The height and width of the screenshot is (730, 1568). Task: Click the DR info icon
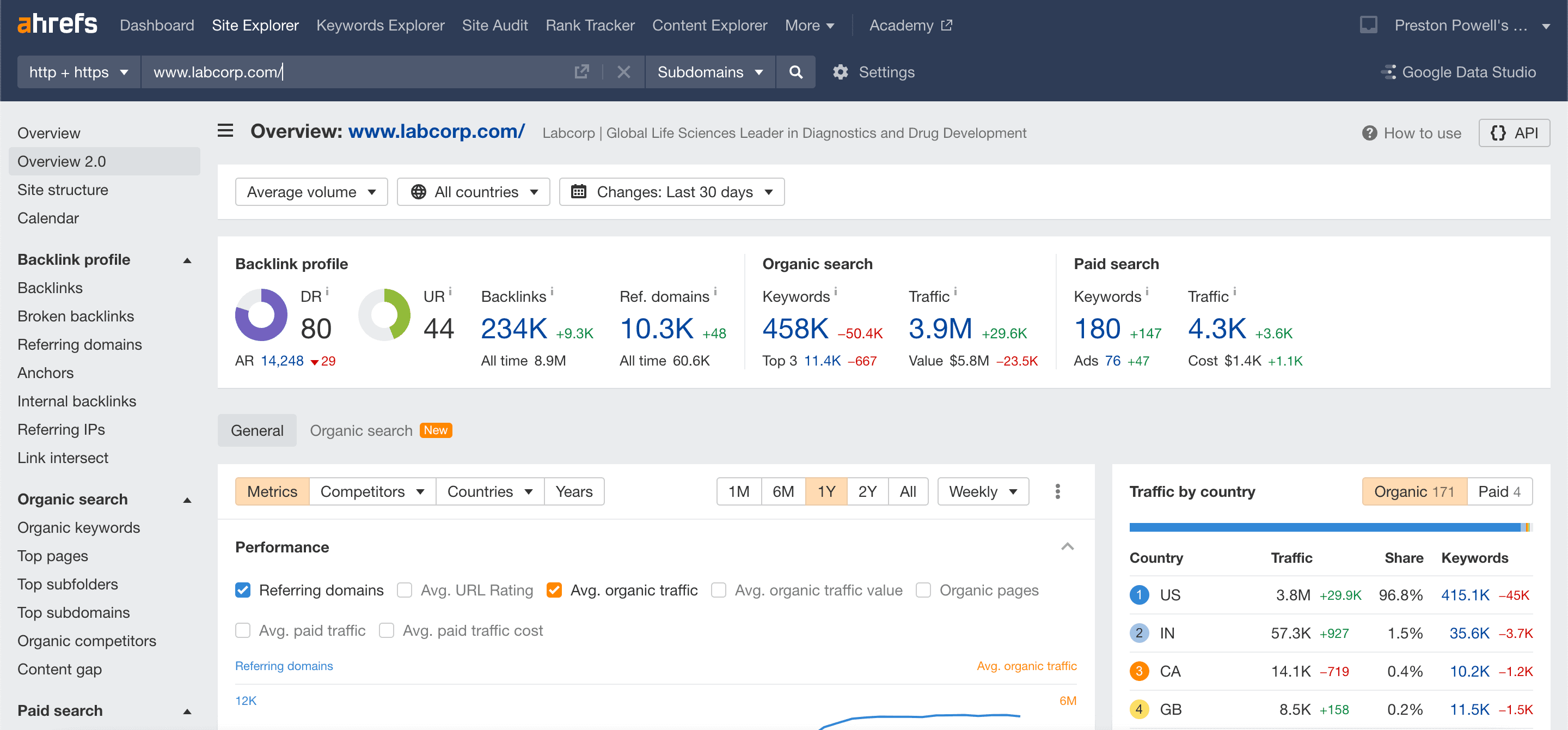point(327,291)
